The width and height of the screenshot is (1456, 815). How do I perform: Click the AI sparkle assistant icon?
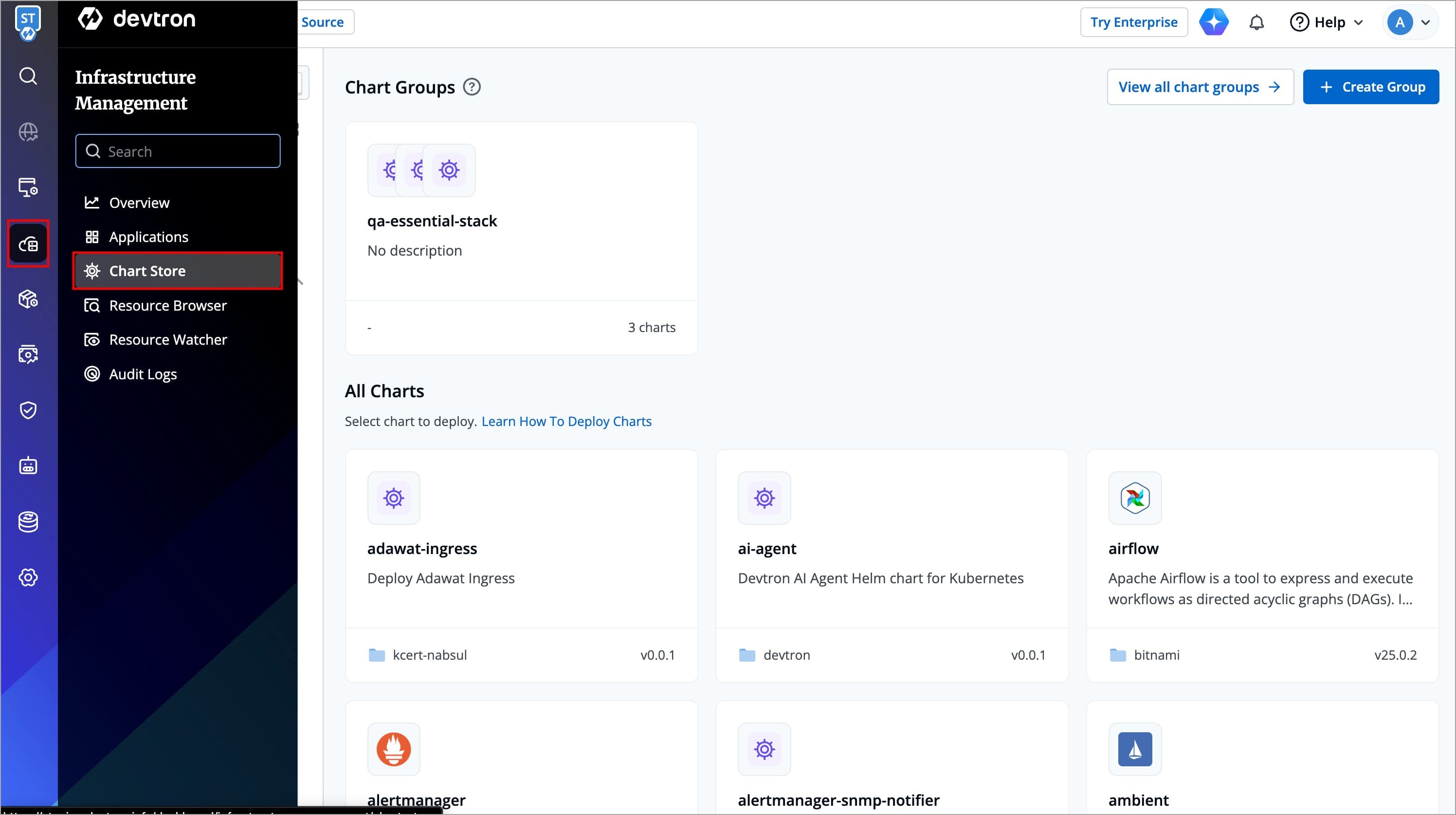pyautogui.click(x=1213, y=22)
